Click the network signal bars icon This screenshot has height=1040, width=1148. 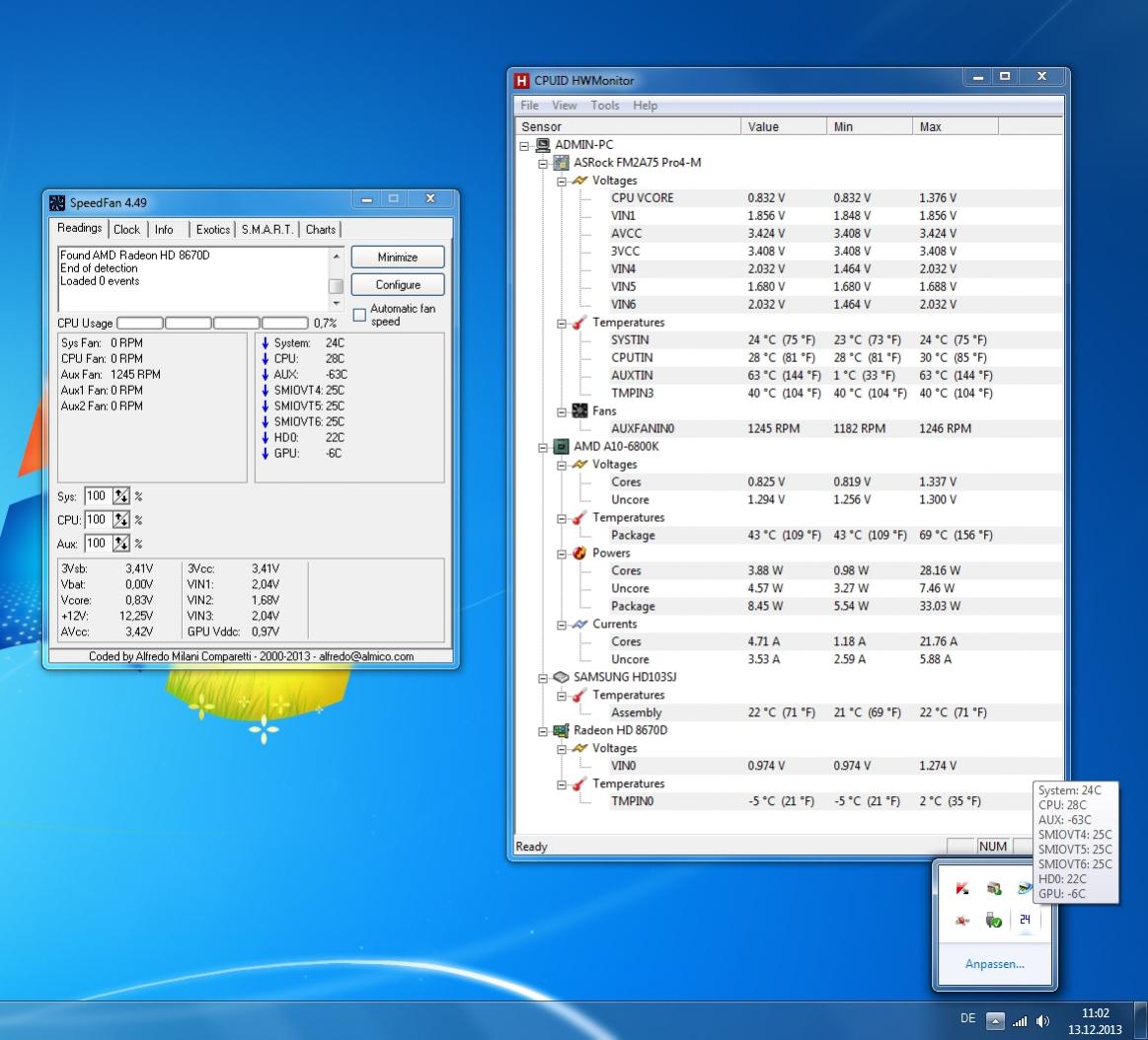click(1021, 1021)
